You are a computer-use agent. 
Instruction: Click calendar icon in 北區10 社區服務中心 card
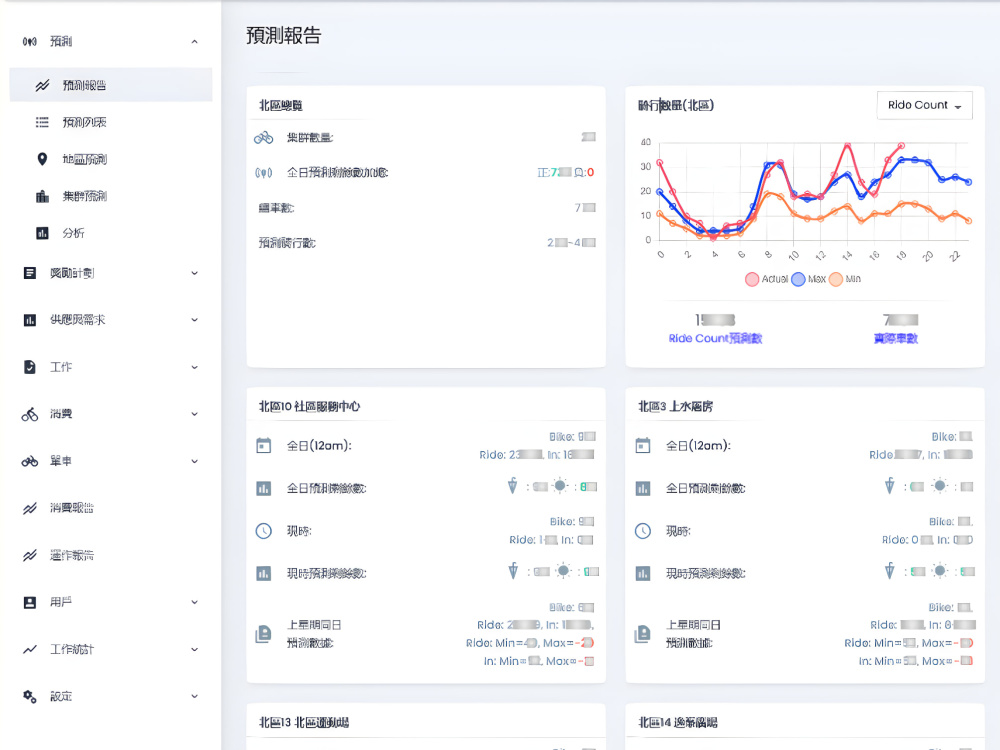[x=263, y=445]
